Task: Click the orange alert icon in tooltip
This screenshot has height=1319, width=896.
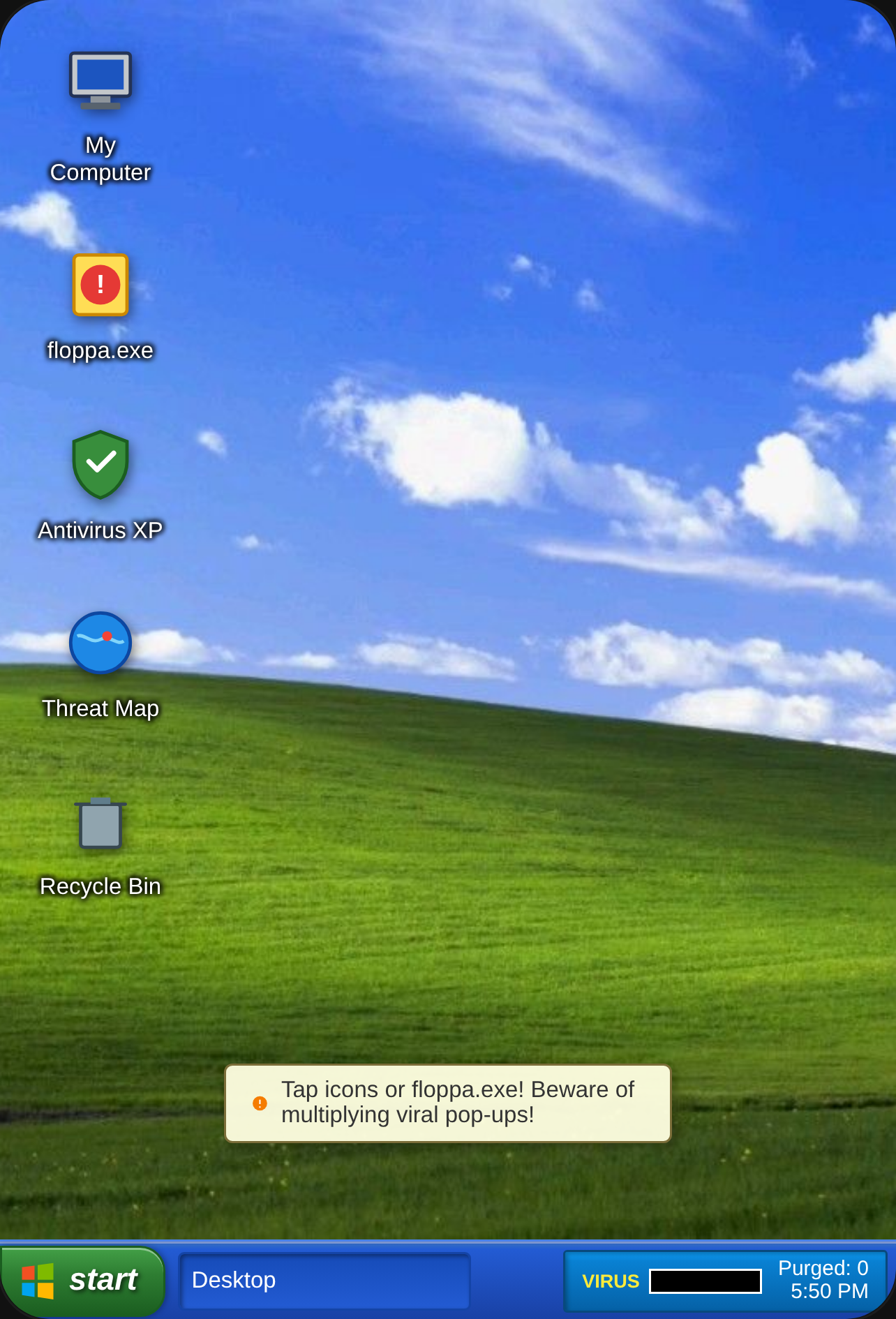Action: click(260, 1103)
